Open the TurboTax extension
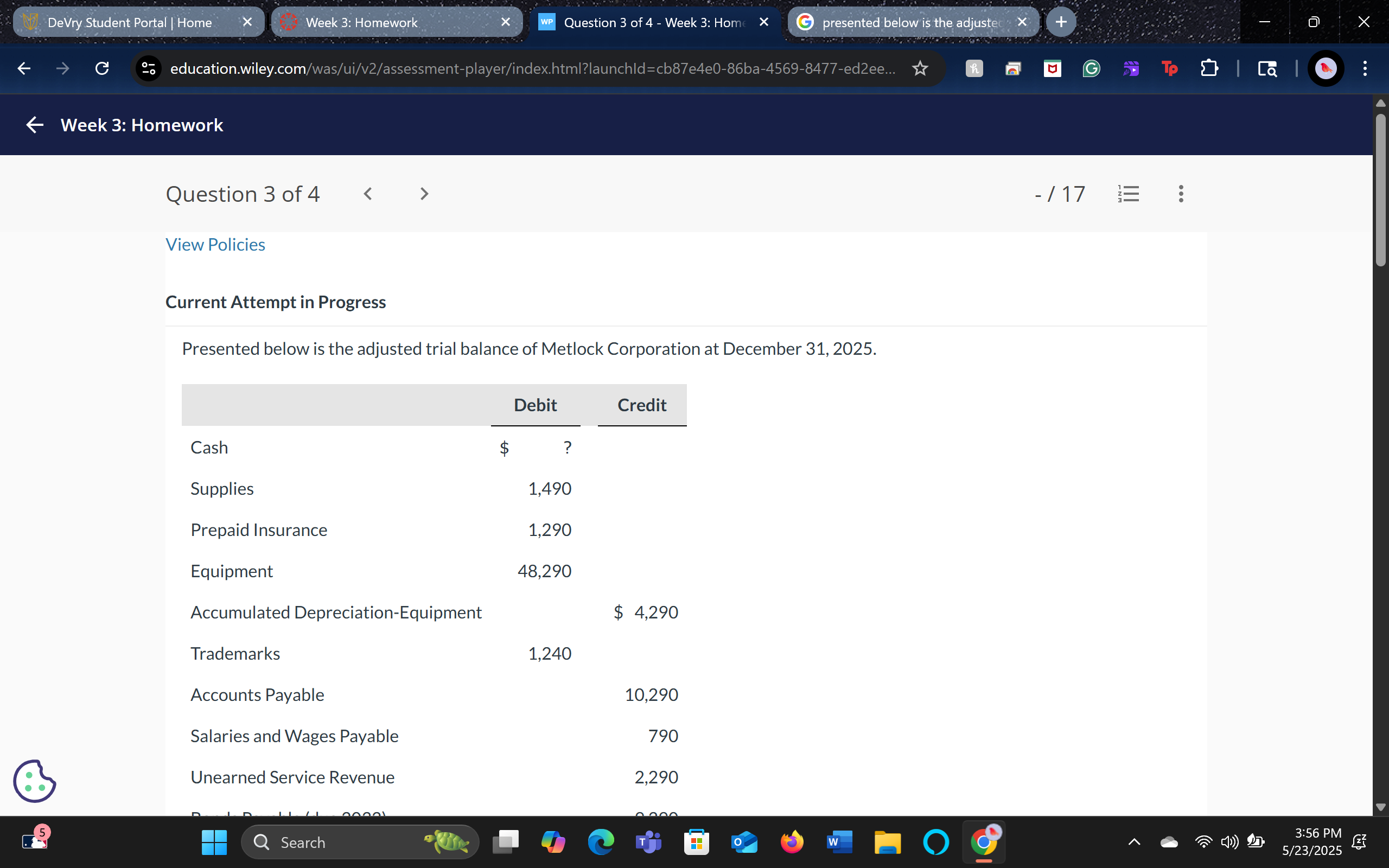Image resolution: width=1389 pixels, height=868 pixels. coord(1169,68)
